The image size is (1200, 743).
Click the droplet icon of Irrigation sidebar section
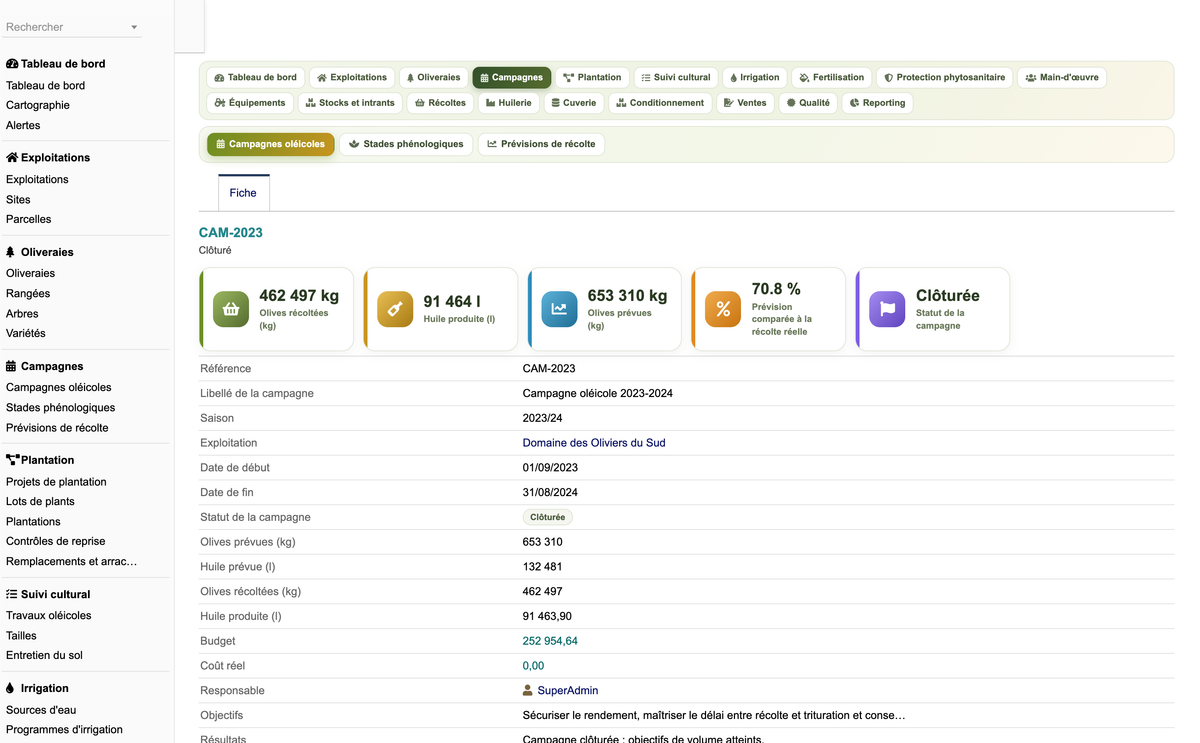tap(10, 688)
